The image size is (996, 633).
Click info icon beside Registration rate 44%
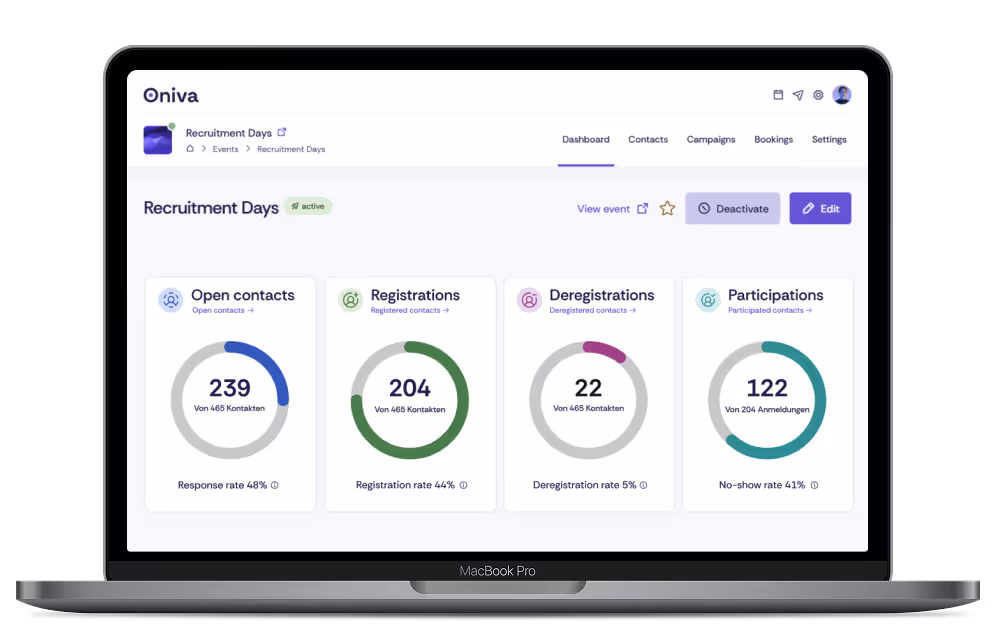[x=463, y=485]
